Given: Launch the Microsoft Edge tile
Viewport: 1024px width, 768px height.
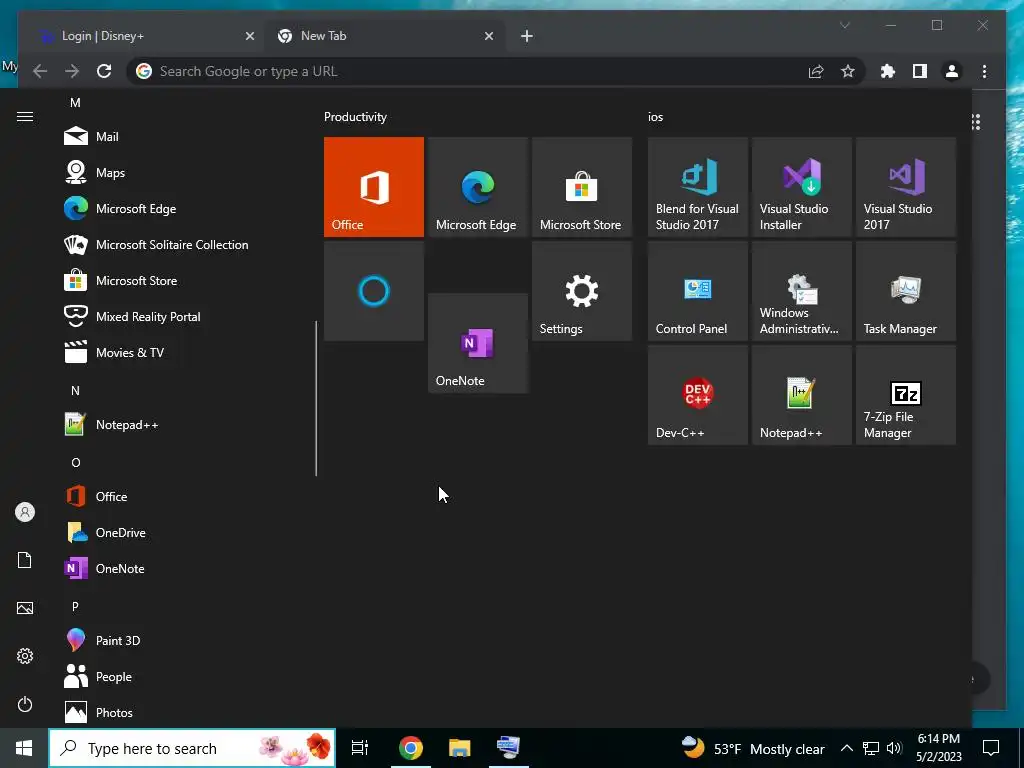Looking at the screenshot, I should pos(477,187).
